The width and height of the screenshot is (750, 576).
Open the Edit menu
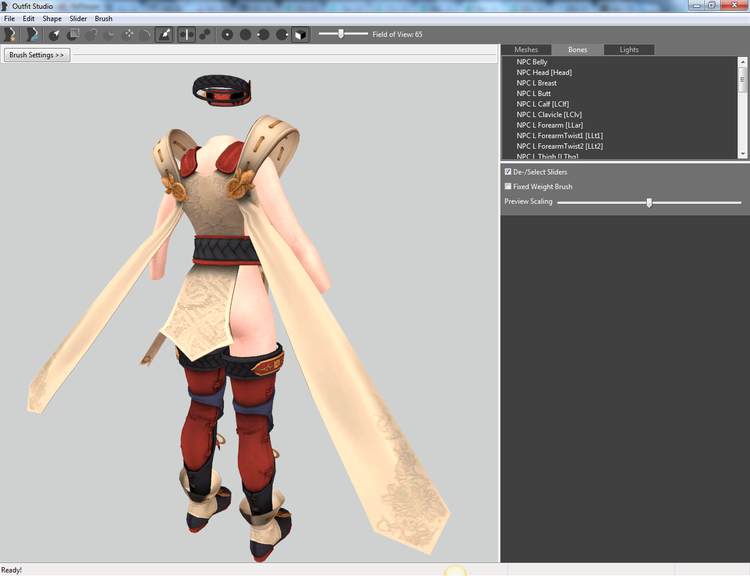click(x=29, y=19)
